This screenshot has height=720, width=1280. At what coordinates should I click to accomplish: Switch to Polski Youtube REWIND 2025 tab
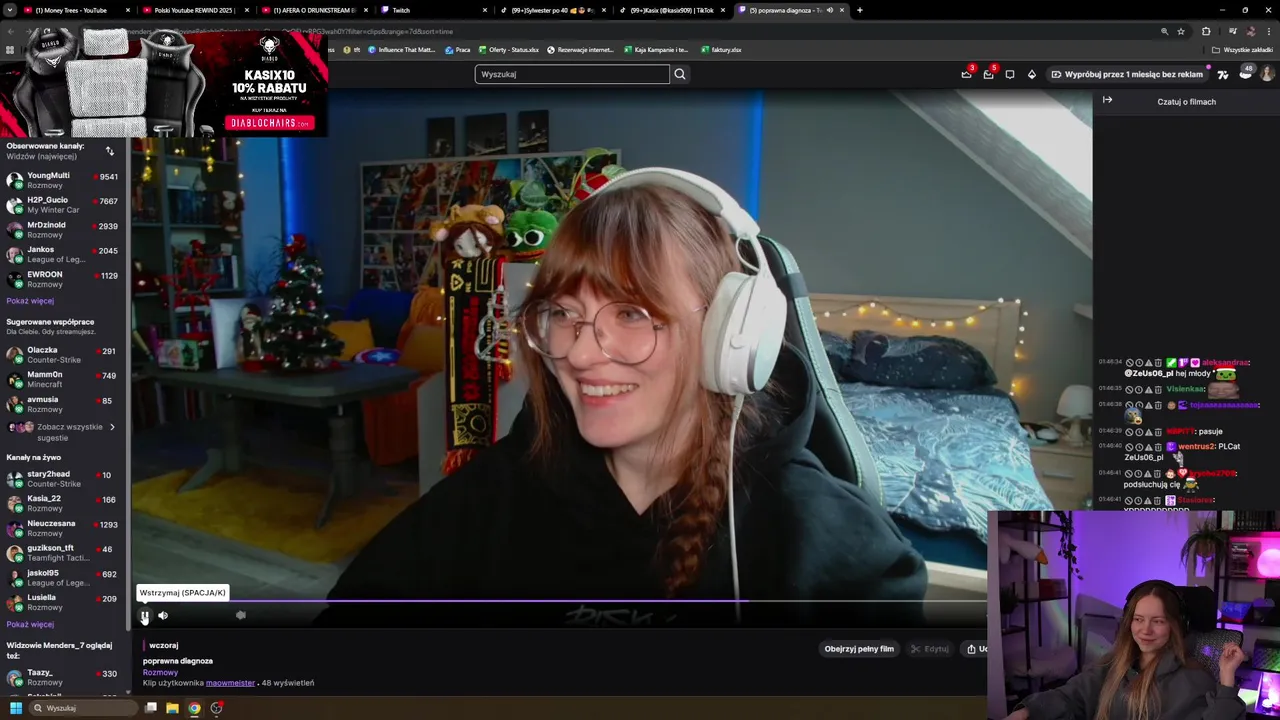[196, 10]
